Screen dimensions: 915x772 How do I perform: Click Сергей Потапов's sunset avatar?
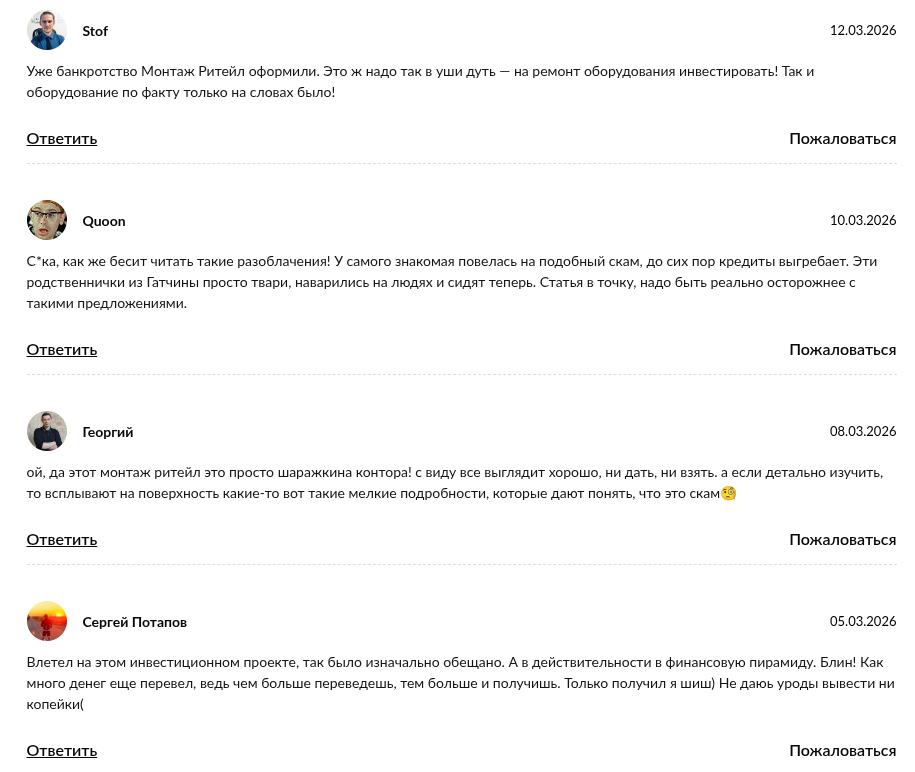(47, 621)
